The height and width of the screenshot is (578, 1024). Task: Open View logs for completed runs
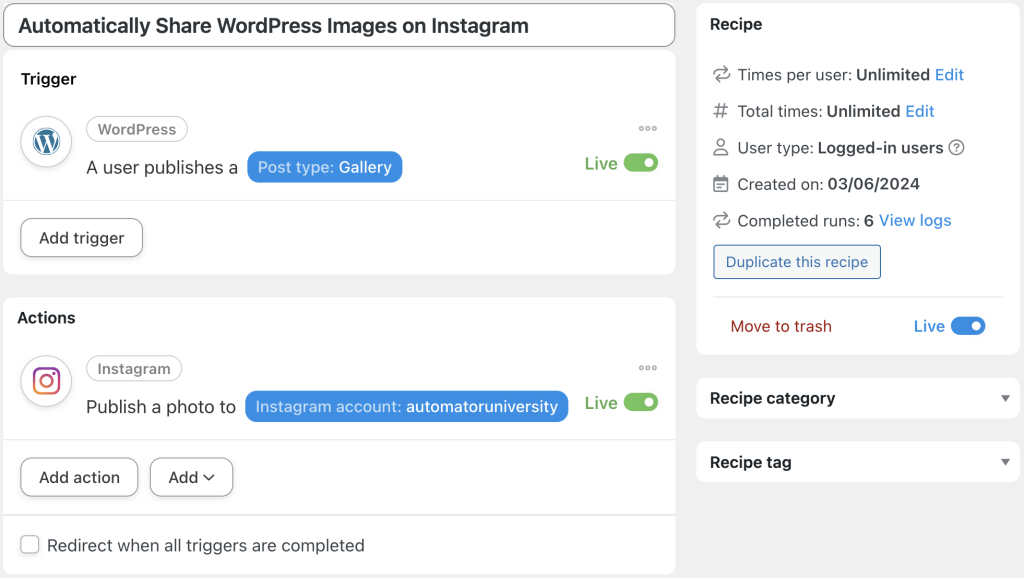pyautogui.click(x=915, y=220)
